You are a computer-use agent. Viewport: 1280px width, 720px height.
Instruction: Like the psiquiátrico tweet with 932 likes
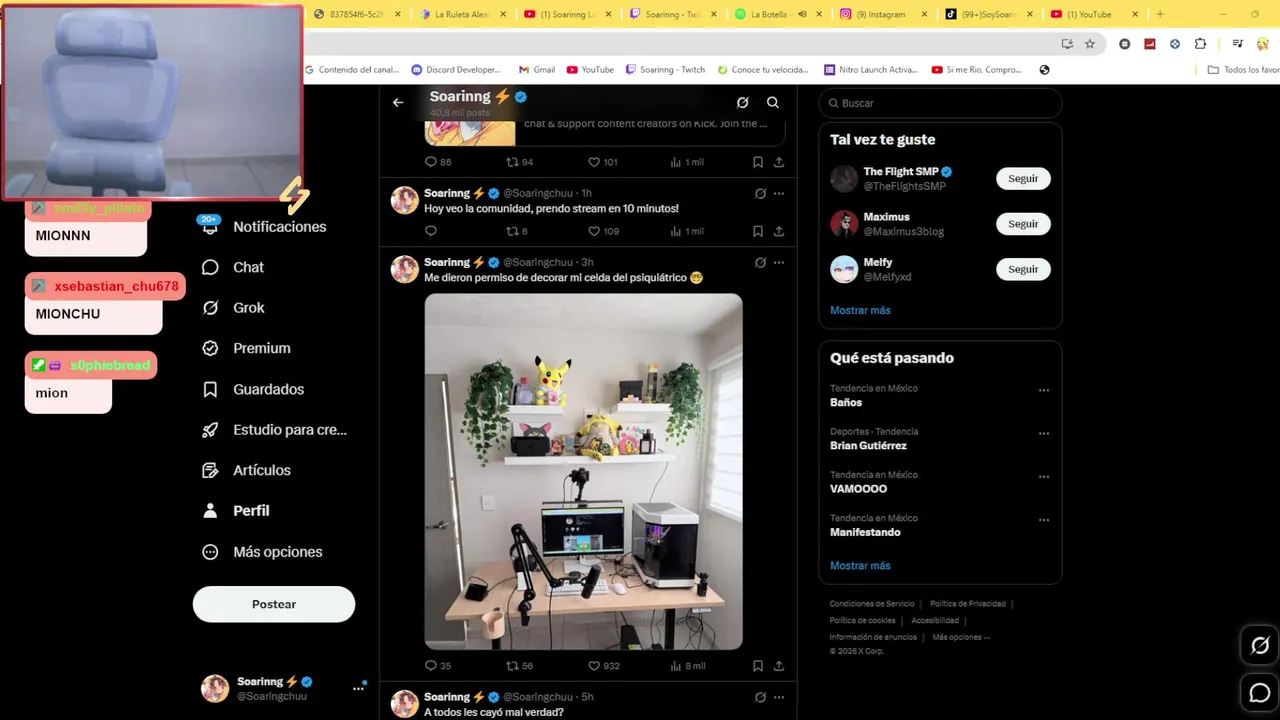(593, 665)
